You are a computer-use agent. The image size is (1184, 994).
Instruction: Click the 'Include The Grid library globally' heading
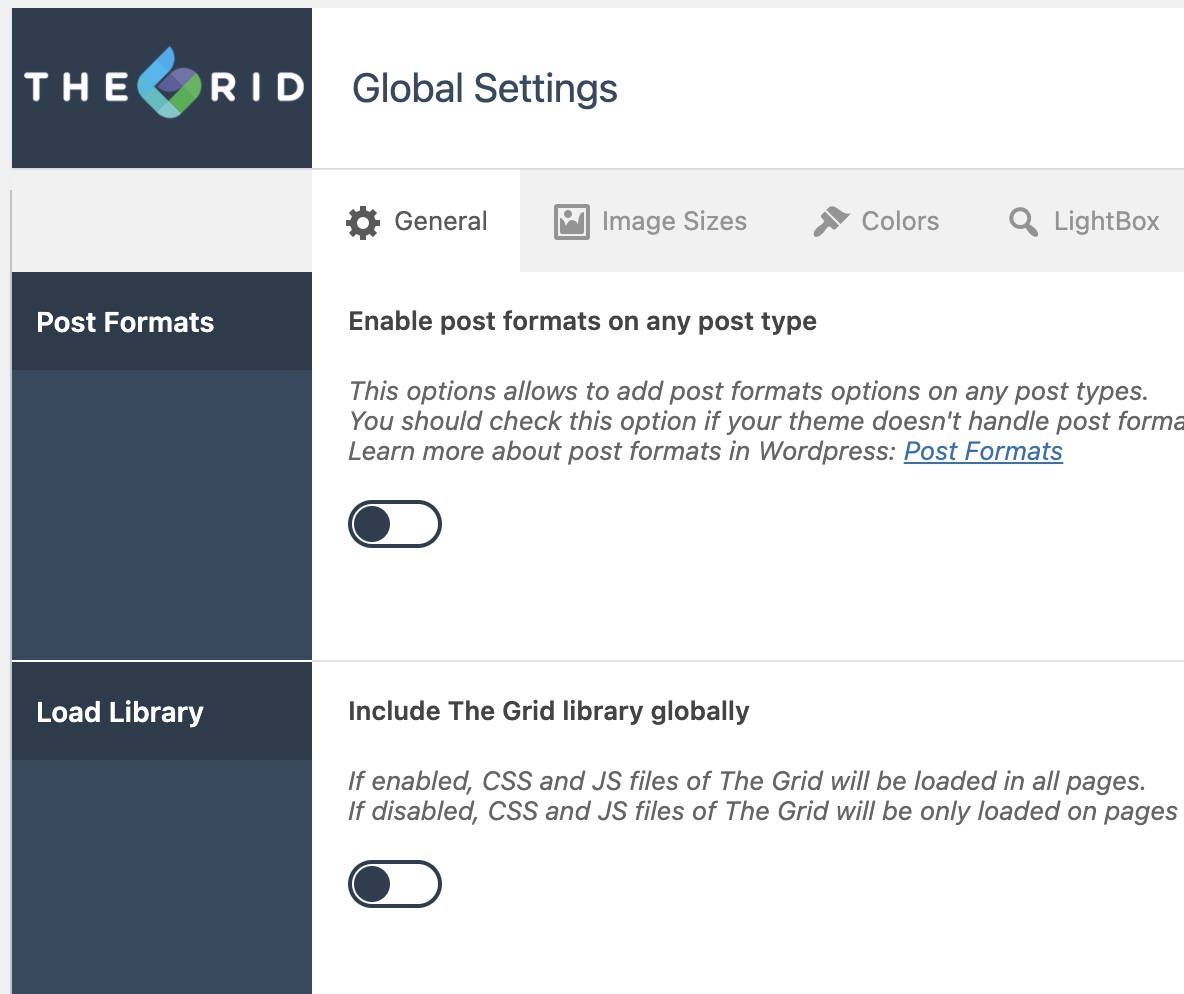click(548, 711)
